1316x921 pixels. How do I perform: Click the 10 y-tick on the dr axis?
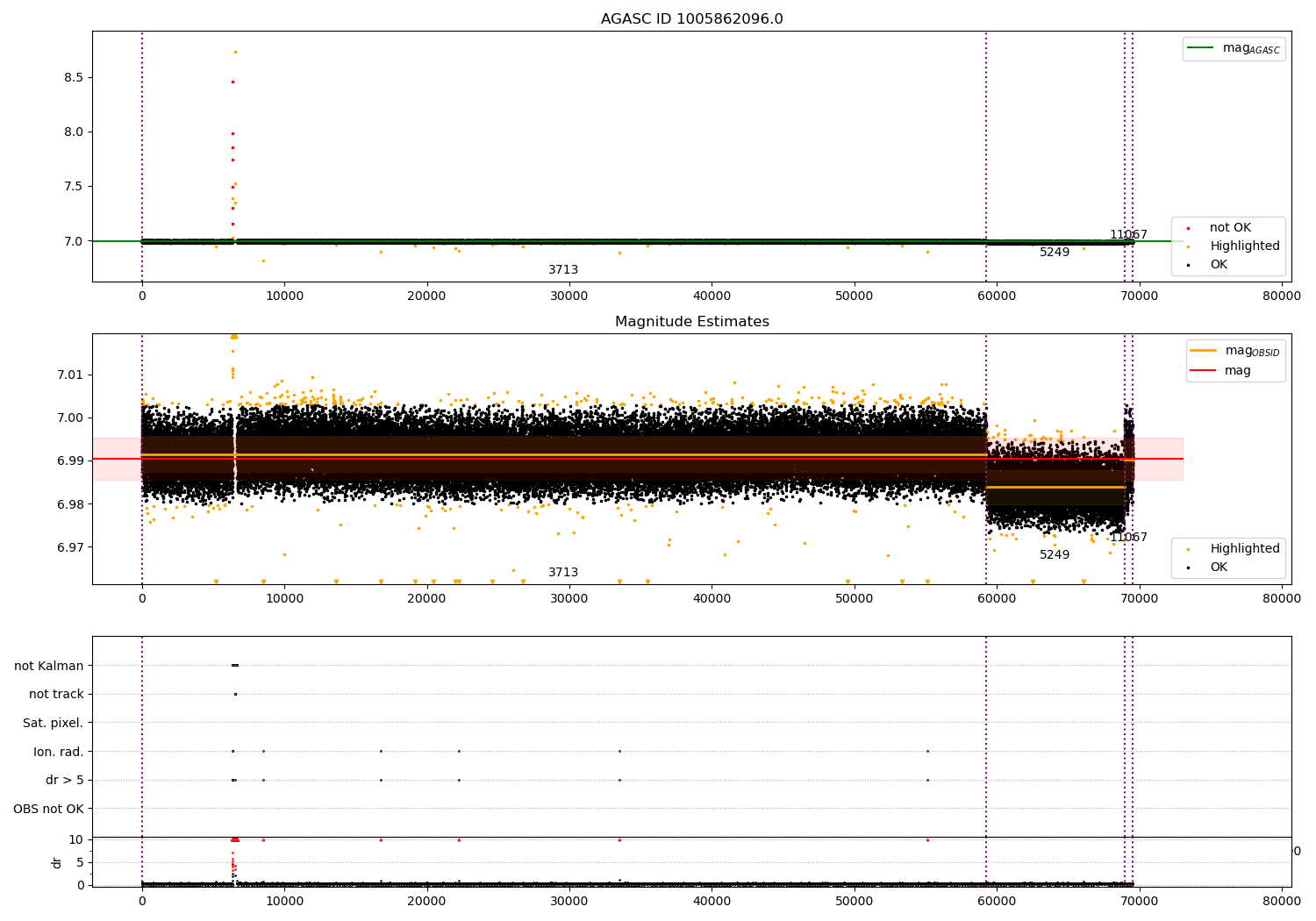pos(76,839)
